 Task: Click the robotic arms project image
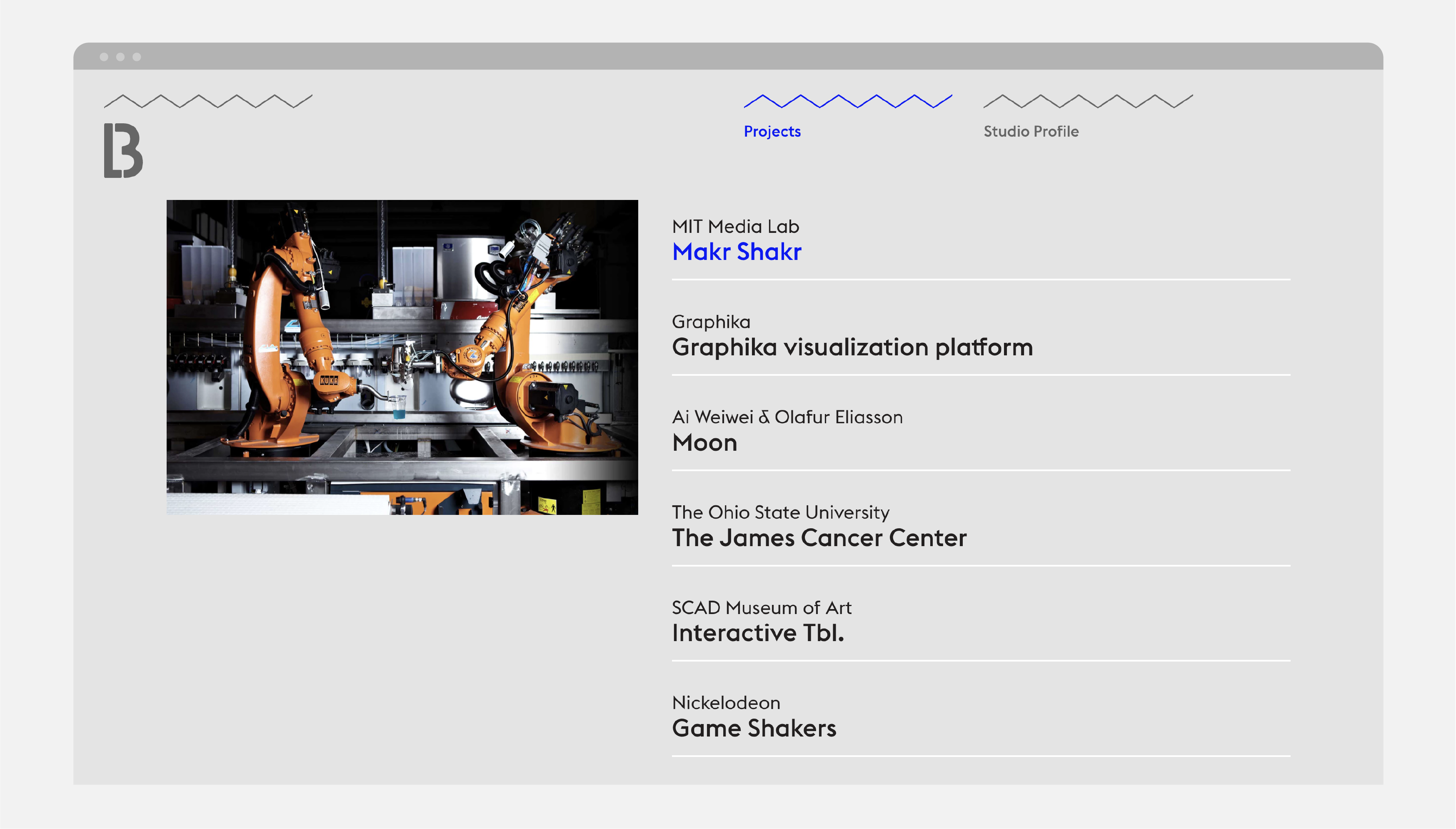pos(402,357)
